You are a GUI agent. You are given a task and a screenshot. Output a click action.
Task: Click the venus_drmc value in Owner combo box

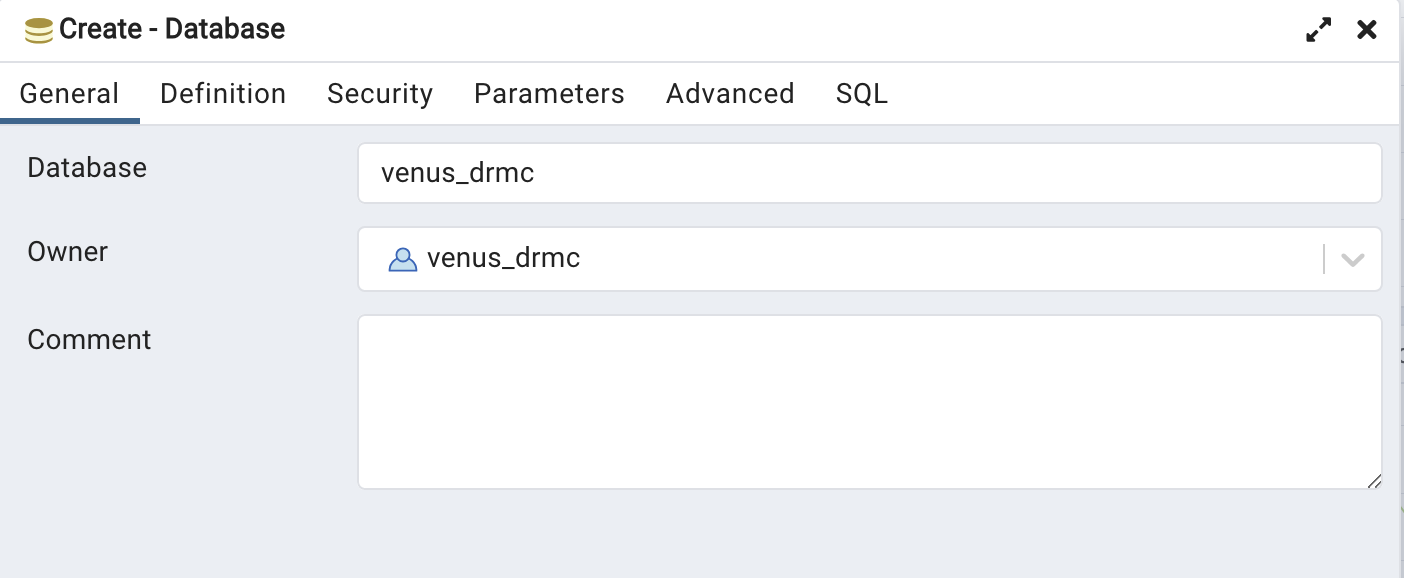[x=503, y=259]
